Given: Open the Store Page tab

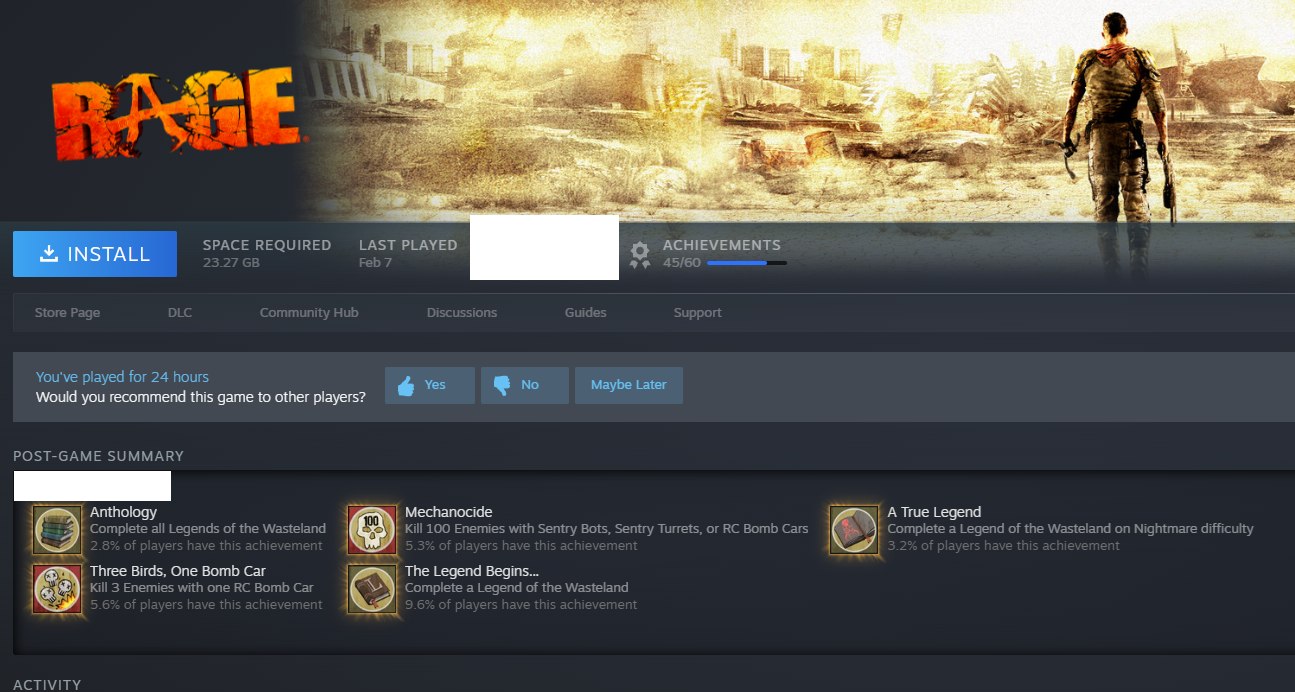Looking at the screenshot, I should tap(67, 313).
